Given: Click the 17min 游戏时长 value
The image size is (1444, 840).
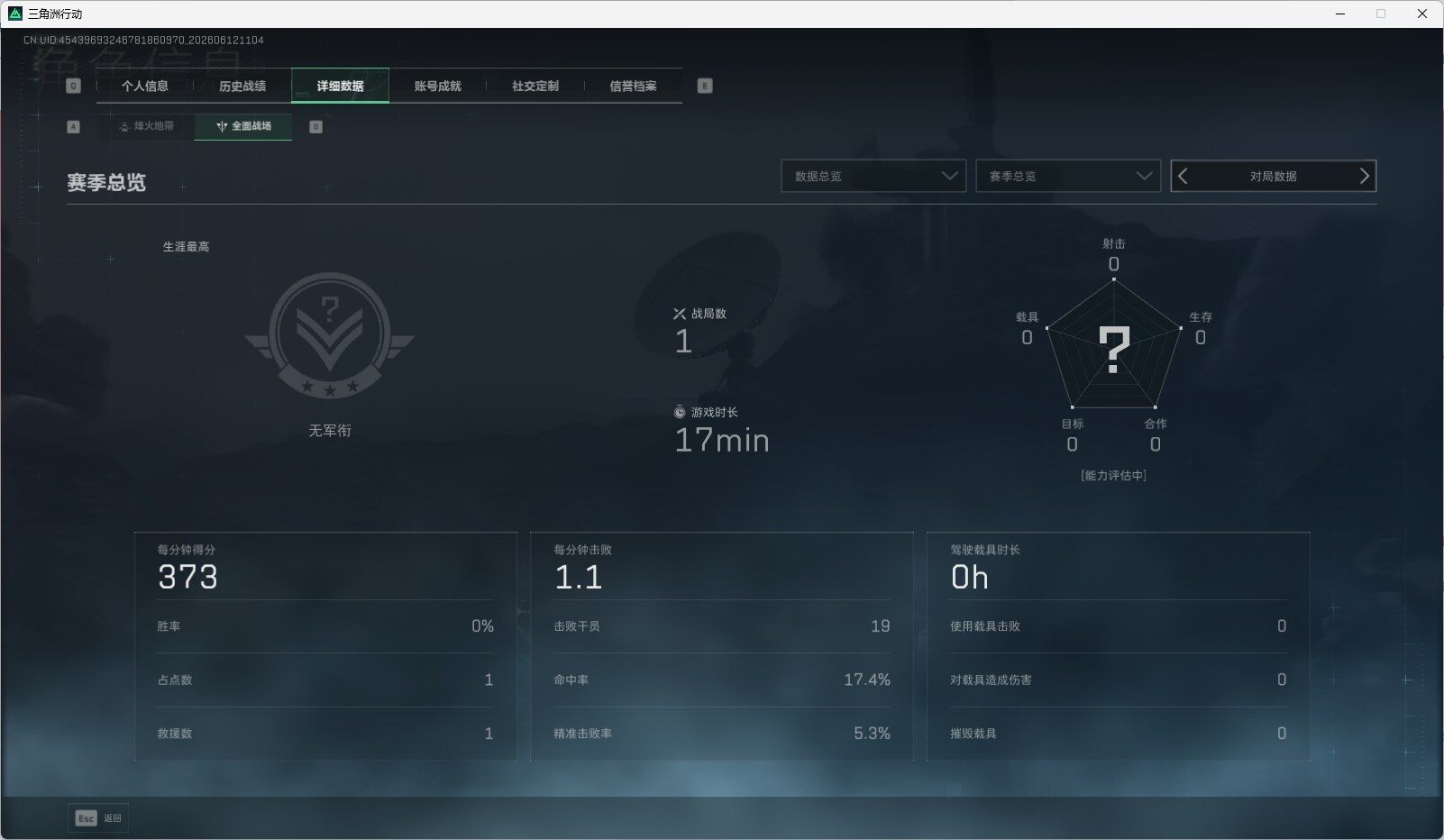Looking at the screenshot, I should click(x=722, y=441).
